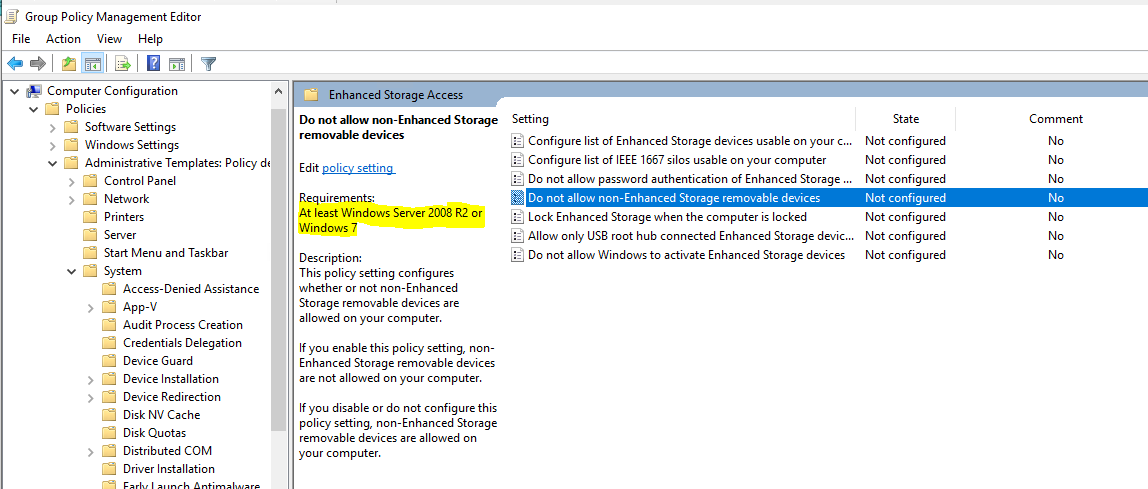Image resolution: width=1148 pixels, height=489 pixels.
Task: Click the policy icon beside 'Configure list of IEEE 1667 silos'
Action: click(518, 160)
